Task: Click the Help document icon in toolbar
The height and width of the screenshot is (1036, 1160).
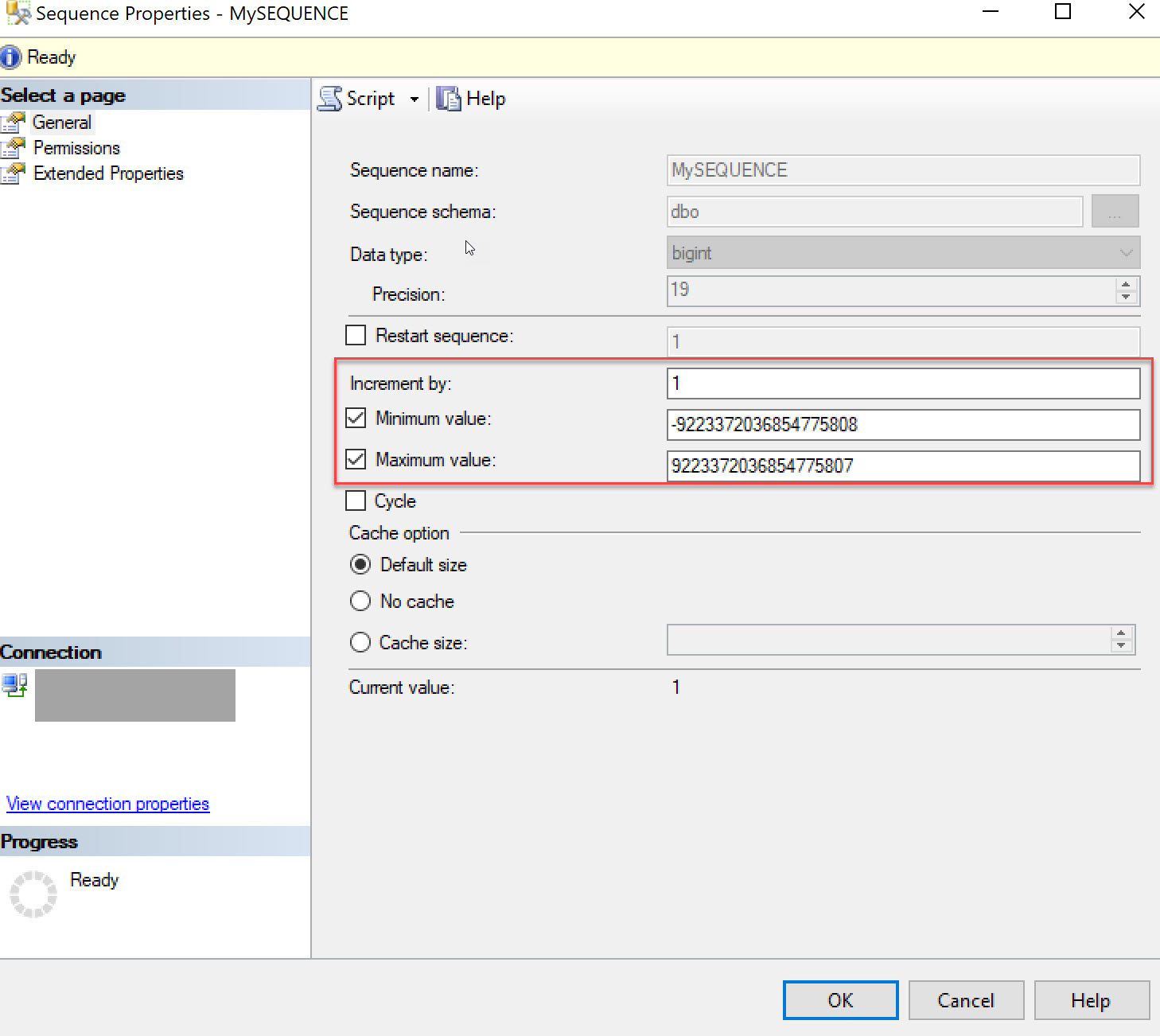Action: click(x=449, y=99)
